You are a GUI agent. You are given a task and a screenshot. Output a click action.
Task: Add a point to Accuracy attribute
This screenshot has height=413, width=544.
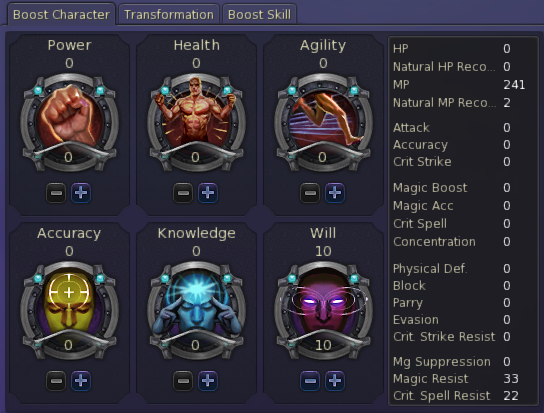pos(81,381)
